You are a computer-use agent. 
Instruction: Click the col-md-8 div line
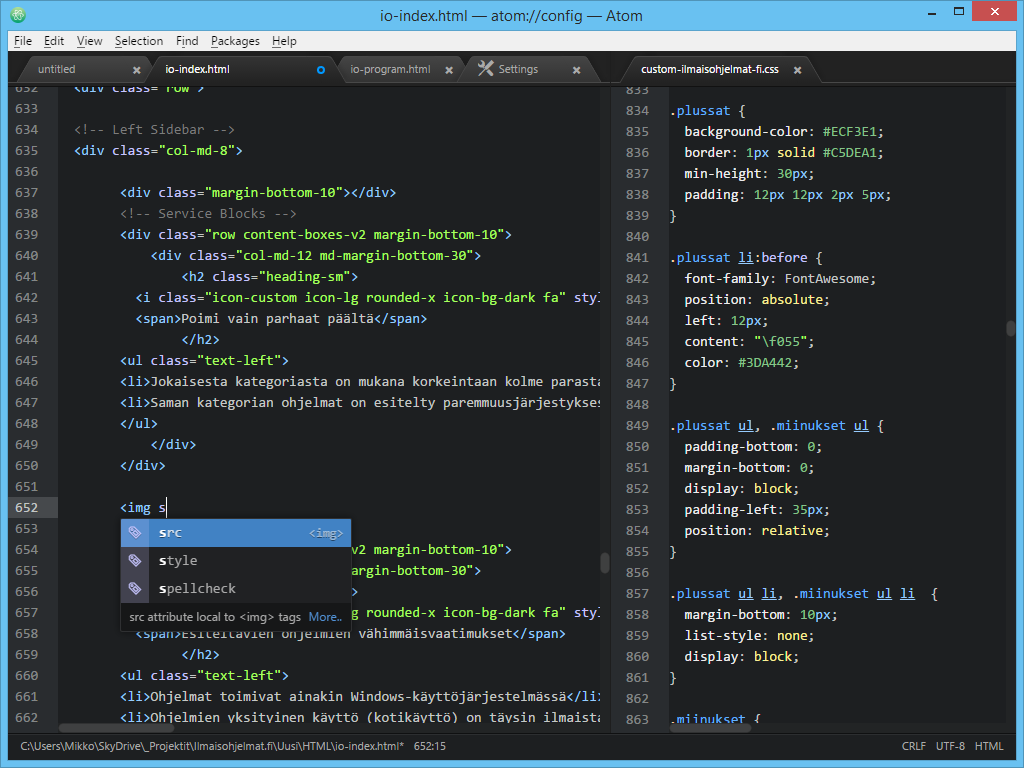click(158, 150)
